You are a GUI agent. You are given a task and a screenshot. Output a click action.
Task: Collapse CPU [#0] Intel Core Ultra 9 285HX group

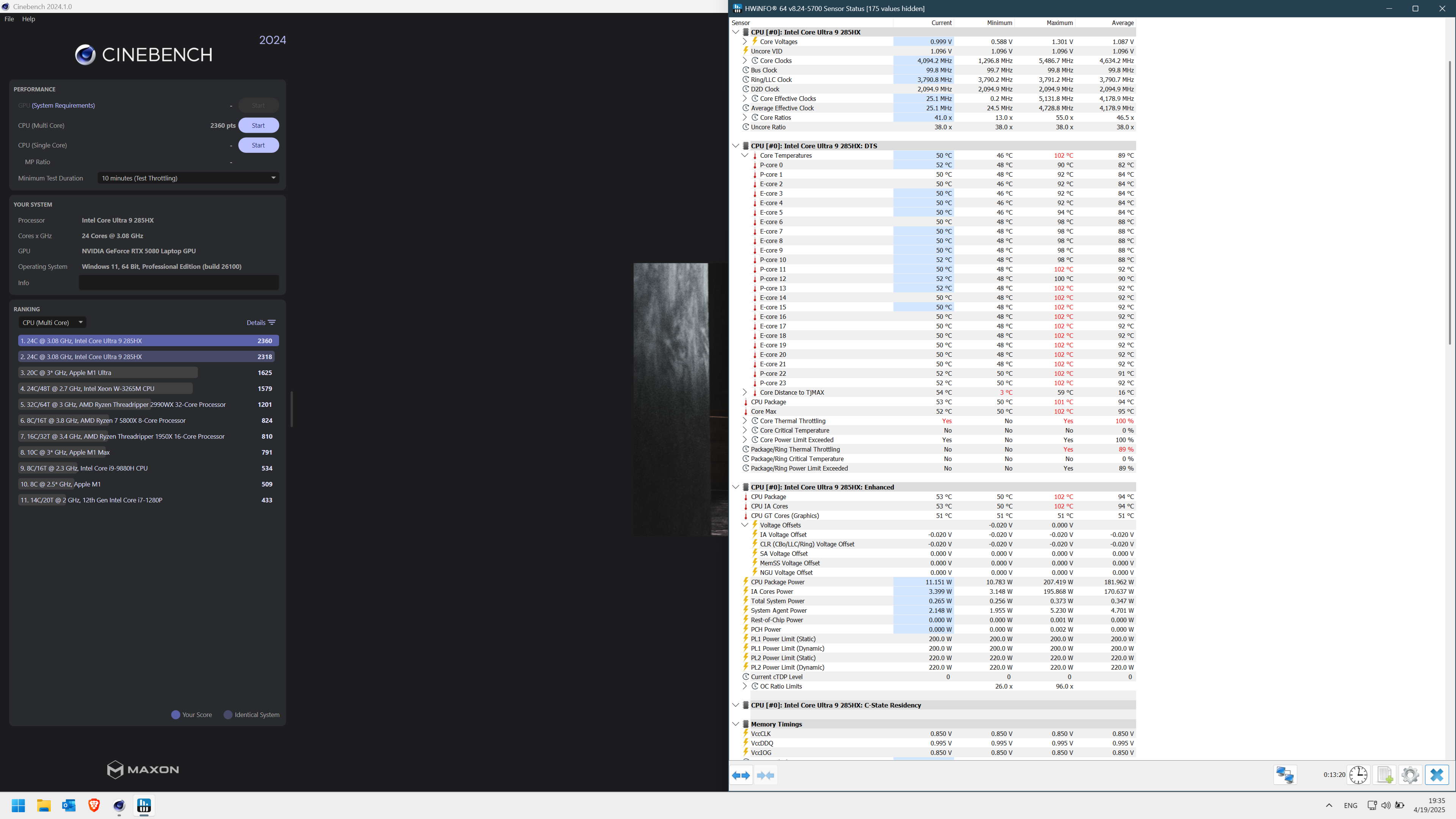click(x=735, y=32)
